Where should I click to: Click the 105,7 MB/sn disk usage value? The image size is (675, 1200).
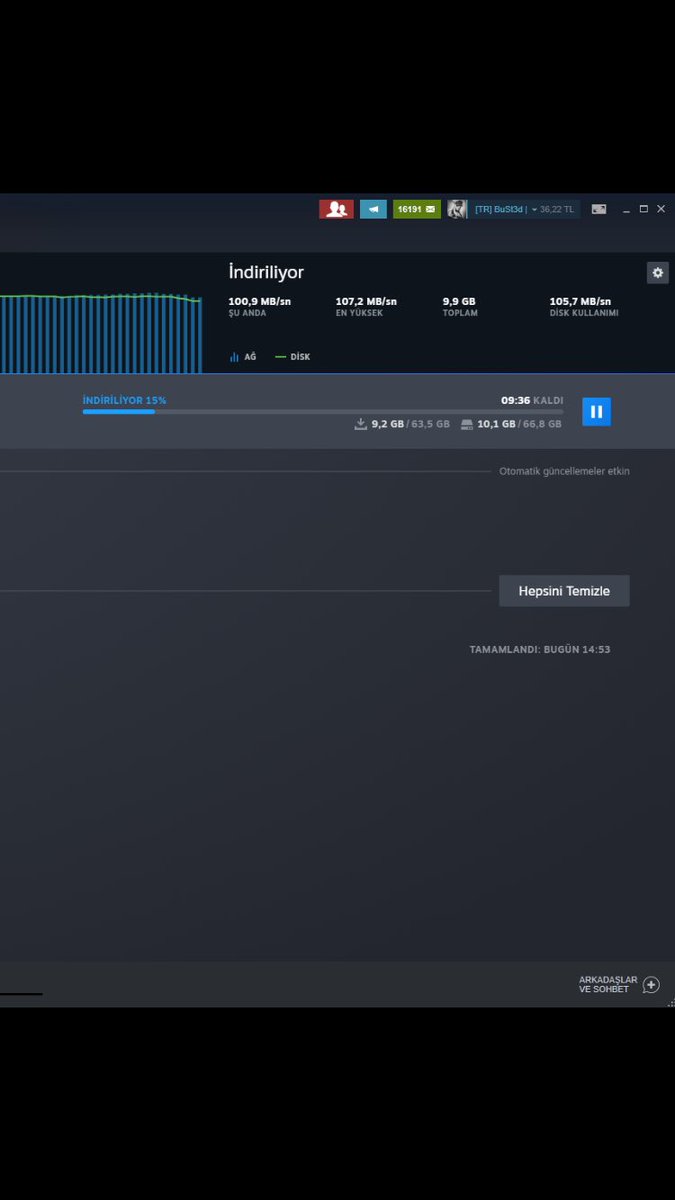point(580,301)
